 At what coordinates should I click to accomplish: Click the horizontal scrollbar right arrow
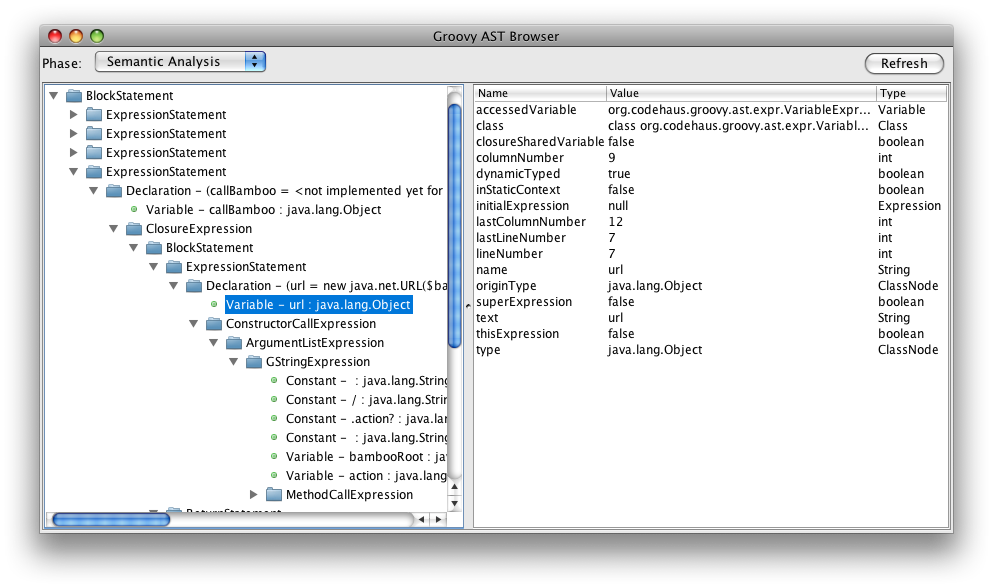[439, 519]
